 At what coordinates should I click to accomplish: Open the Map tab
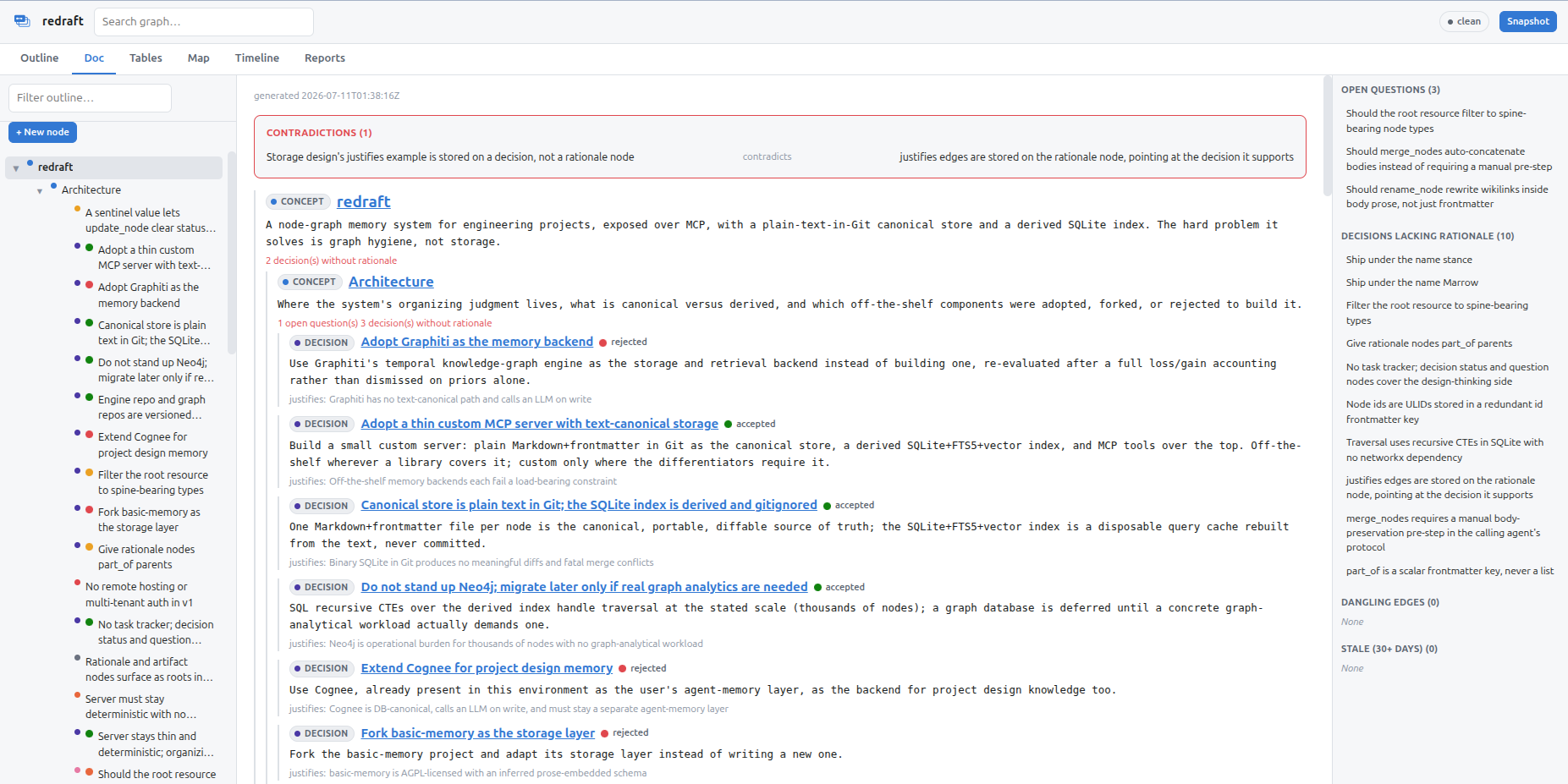[x=199, y=58]
